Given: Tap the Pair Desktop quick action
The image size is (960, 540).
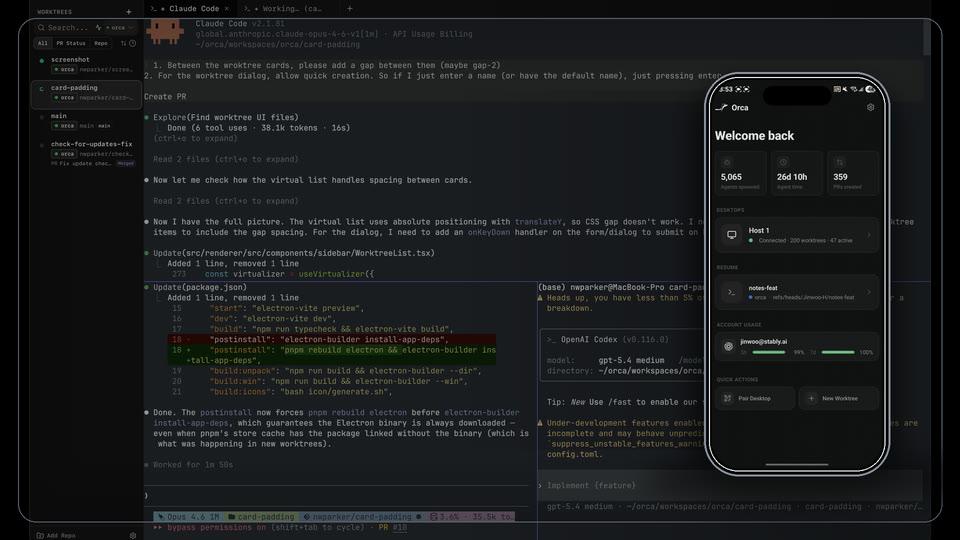Looking at the screenshot, I should coord(755,399).
